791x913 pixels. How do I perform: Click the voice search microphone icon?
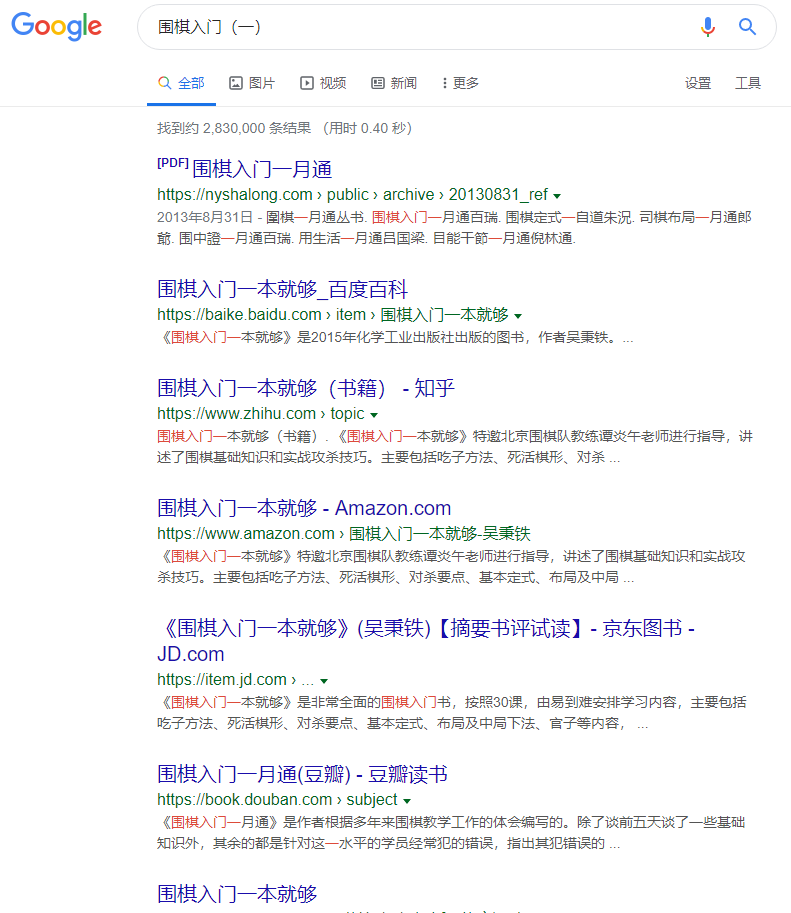tap(708, 27)
